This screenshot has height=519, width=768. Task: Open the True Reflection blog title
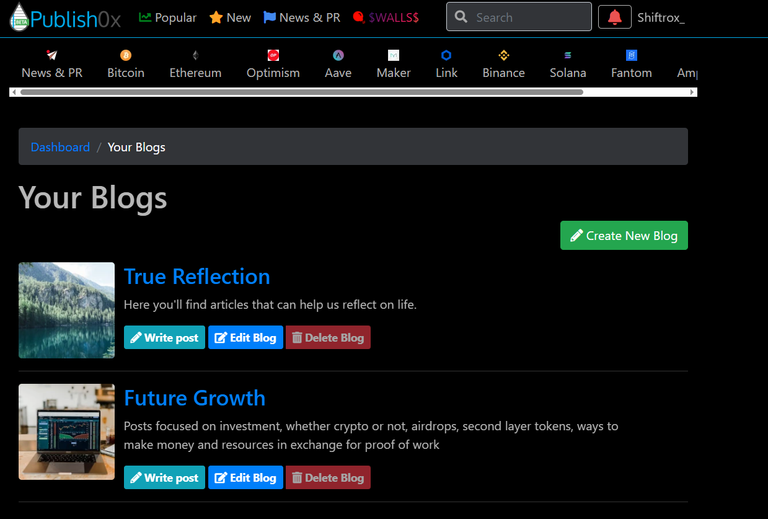pos(197,276)
